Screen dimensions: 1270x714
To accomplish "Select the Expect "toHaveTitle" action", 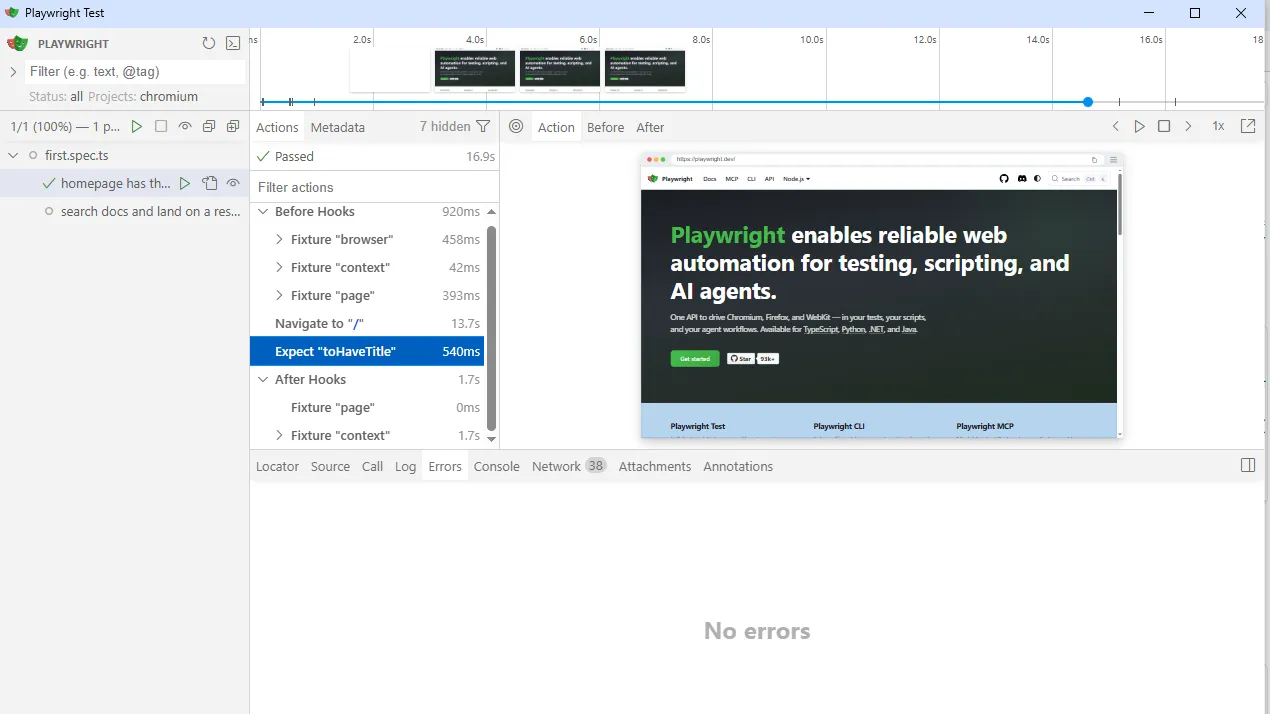I will pos(367,351).
